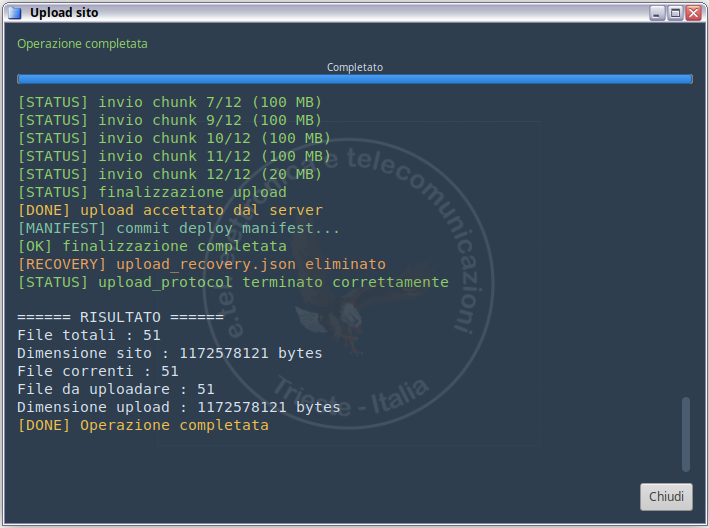Select log line 'invio chunk 12/12 (20 MB)'
709x528 pixels.
click(170, 174)
